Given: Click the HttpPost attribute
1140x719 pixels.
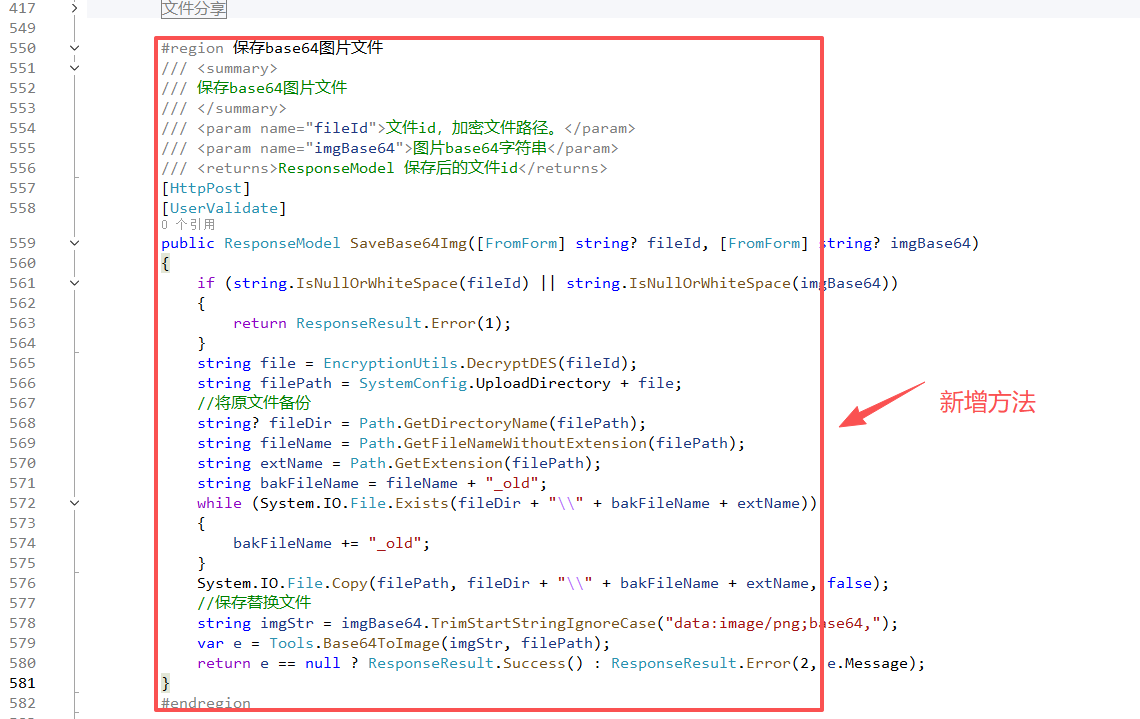Looking at the screenshot, I should [205, 188].
